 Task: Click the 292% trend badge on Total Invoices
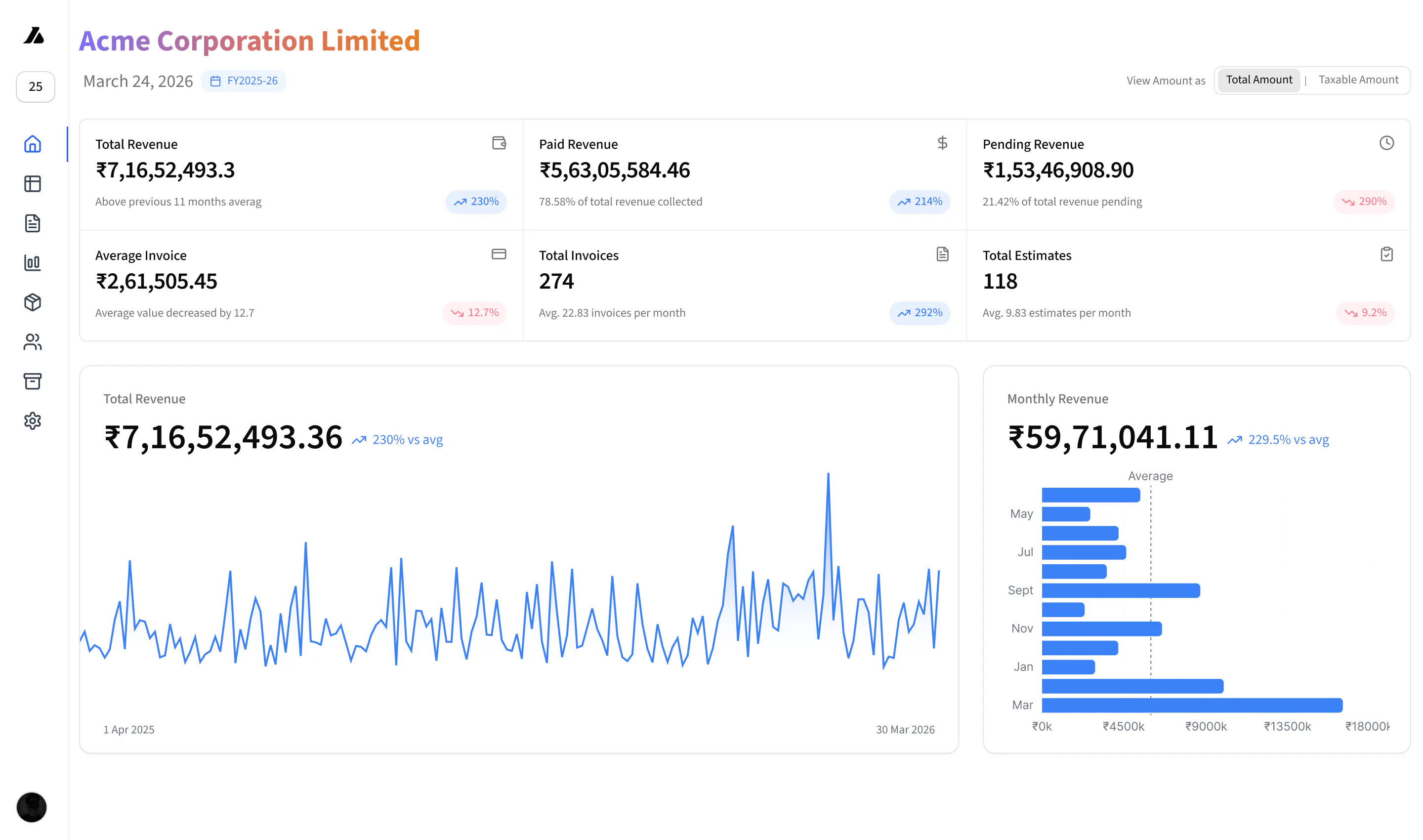coord(920,313)
